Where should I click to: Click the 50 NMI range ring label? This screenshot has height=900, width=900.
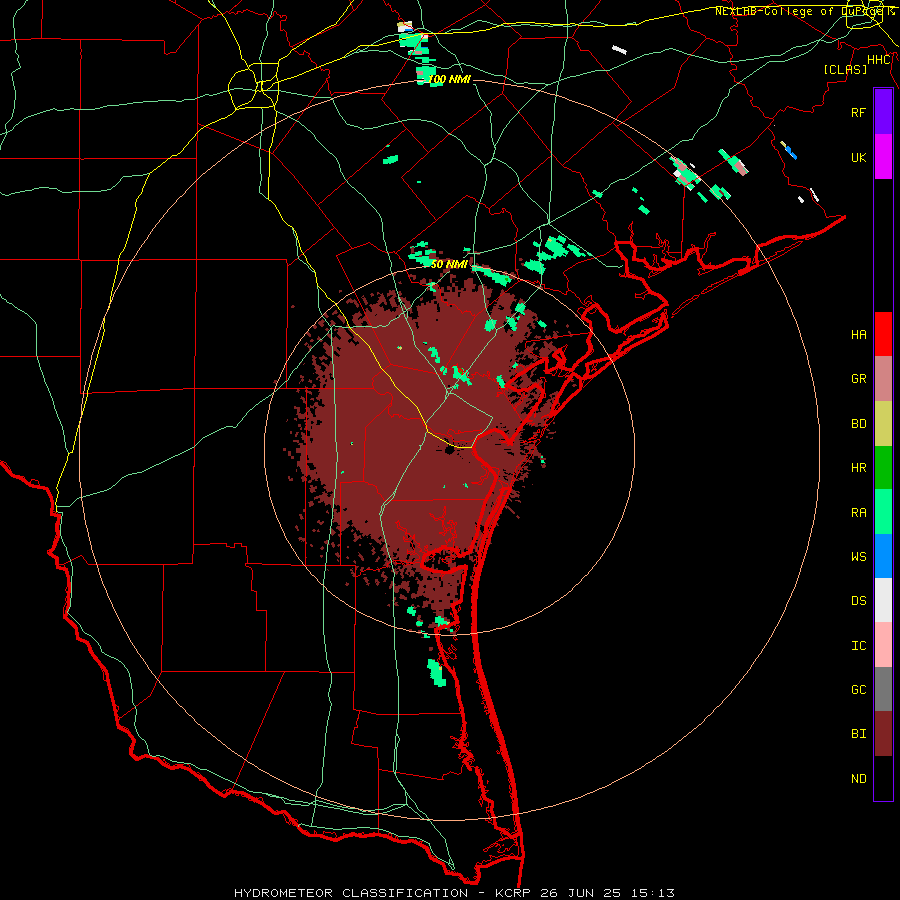tap(449, 264)
